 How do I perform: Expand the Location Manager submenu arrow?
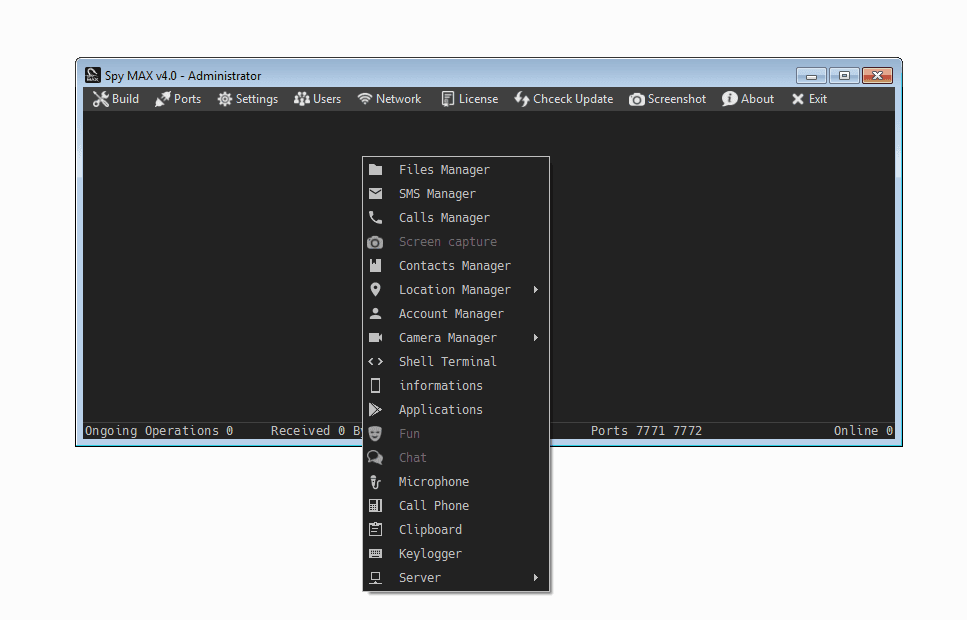[x=536, y=290]
